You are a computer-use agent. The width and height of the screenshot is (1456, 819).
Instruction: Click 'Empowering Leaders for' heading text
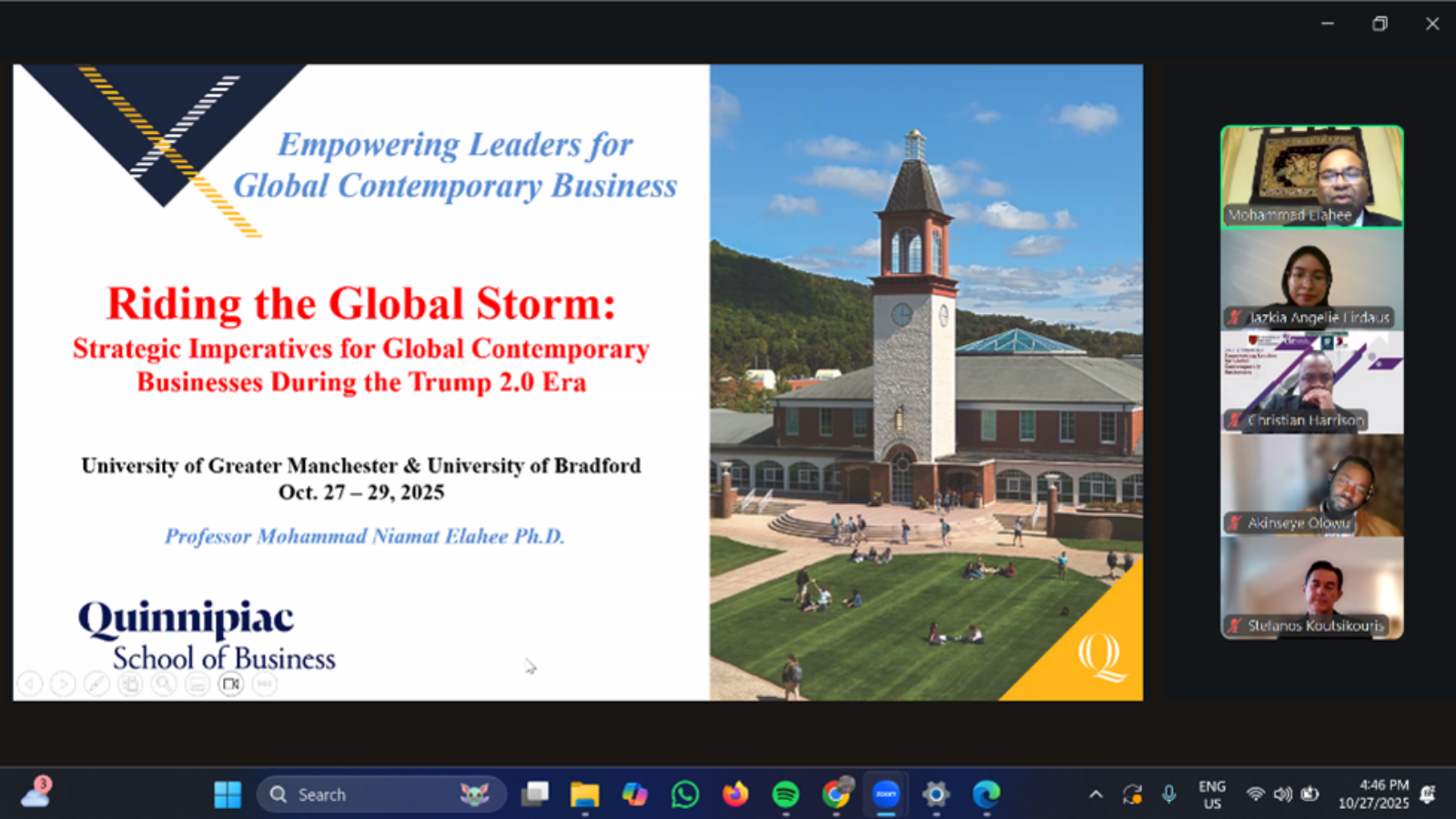(x=455, y=145)
